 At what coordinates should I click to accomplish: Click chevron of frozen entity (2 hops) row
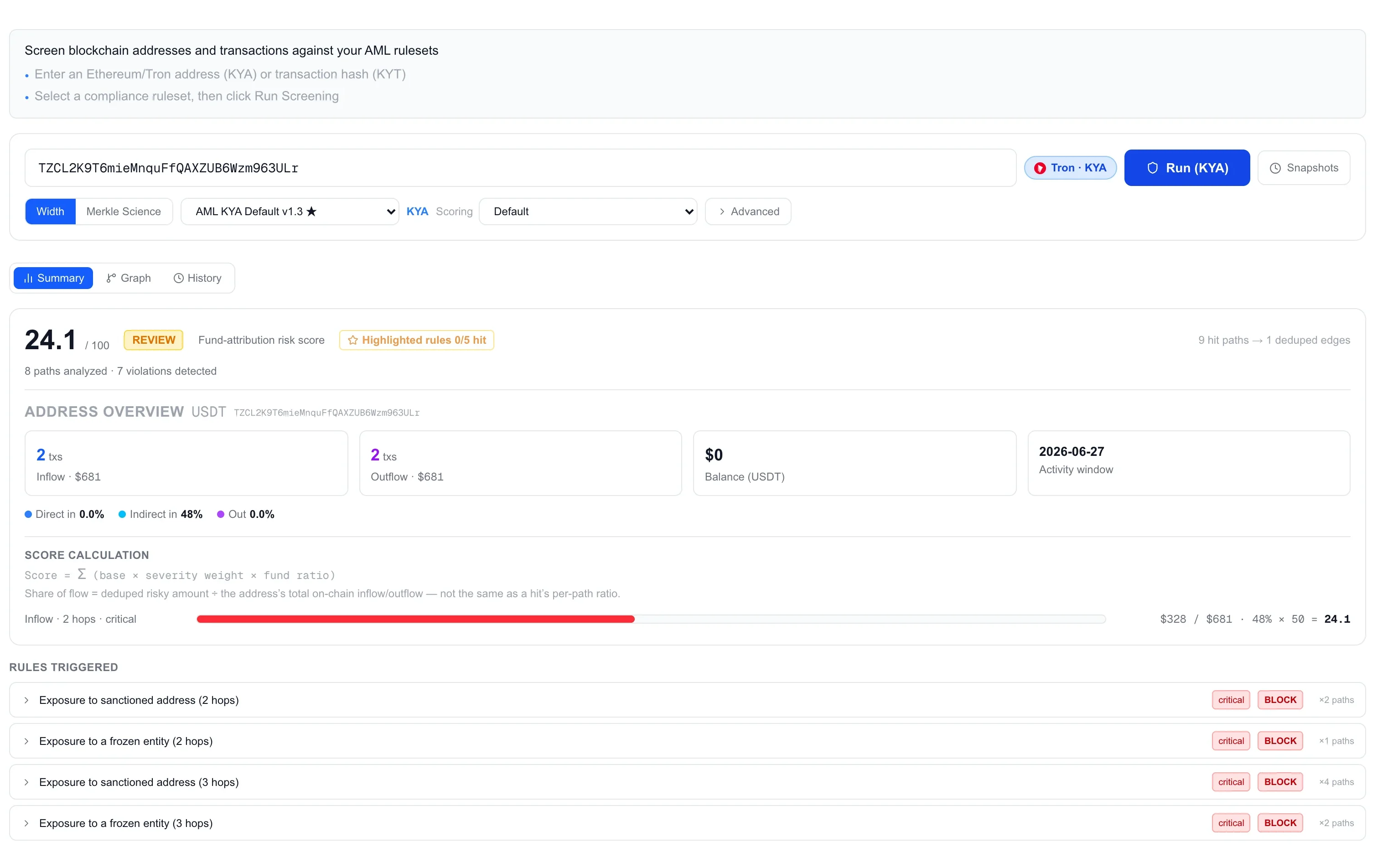point(26,742)
